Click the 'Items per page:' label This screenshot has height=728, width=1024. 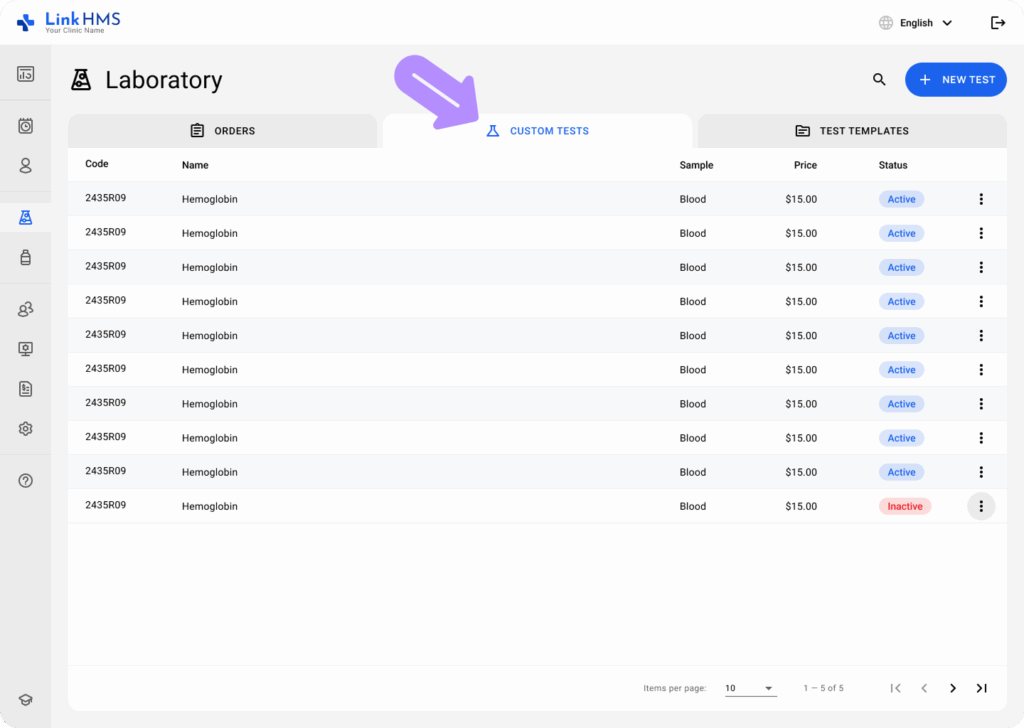(x=675, y=688)
